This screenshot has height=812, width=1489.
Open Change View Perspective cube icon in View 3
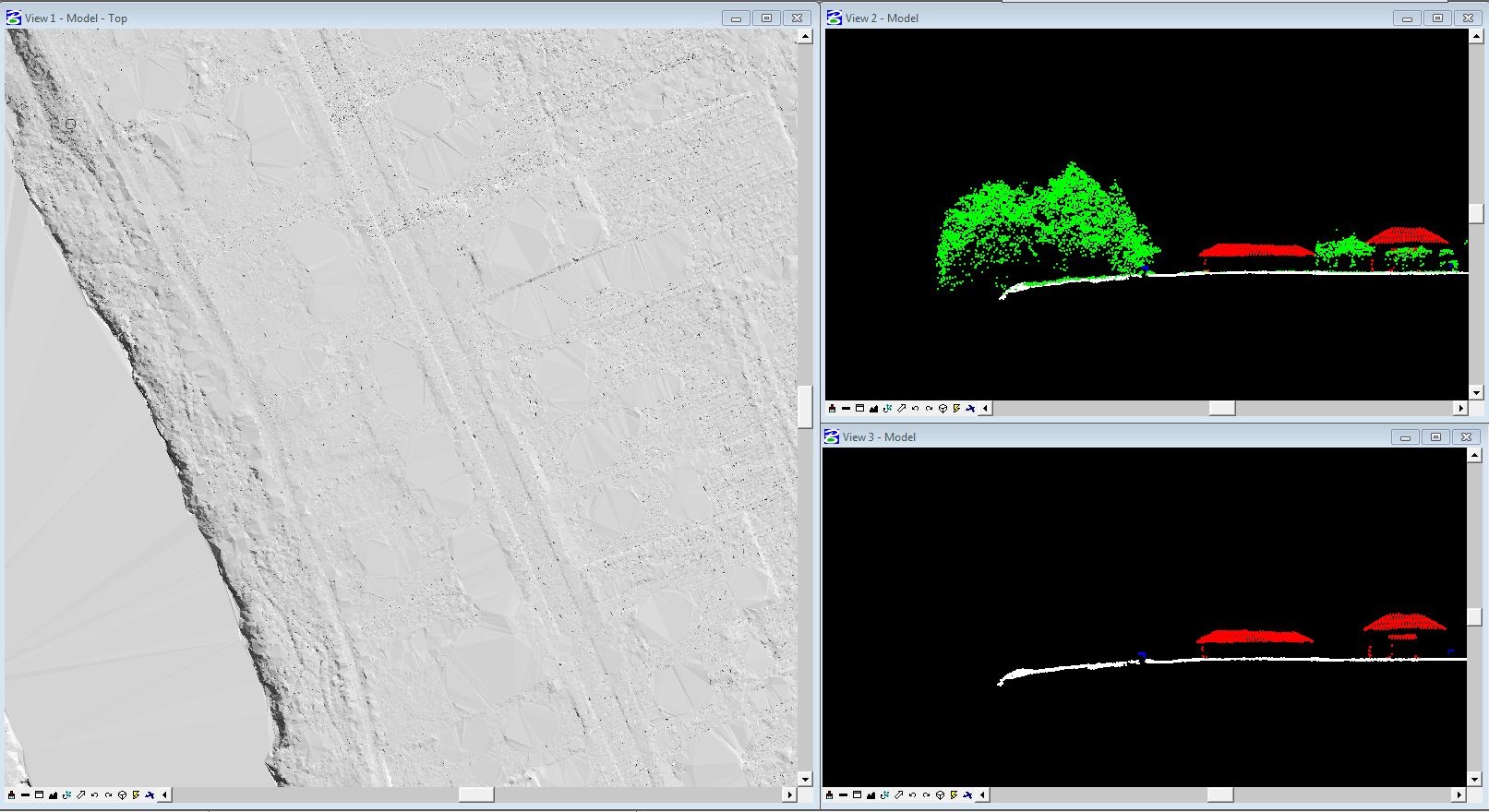940,794
